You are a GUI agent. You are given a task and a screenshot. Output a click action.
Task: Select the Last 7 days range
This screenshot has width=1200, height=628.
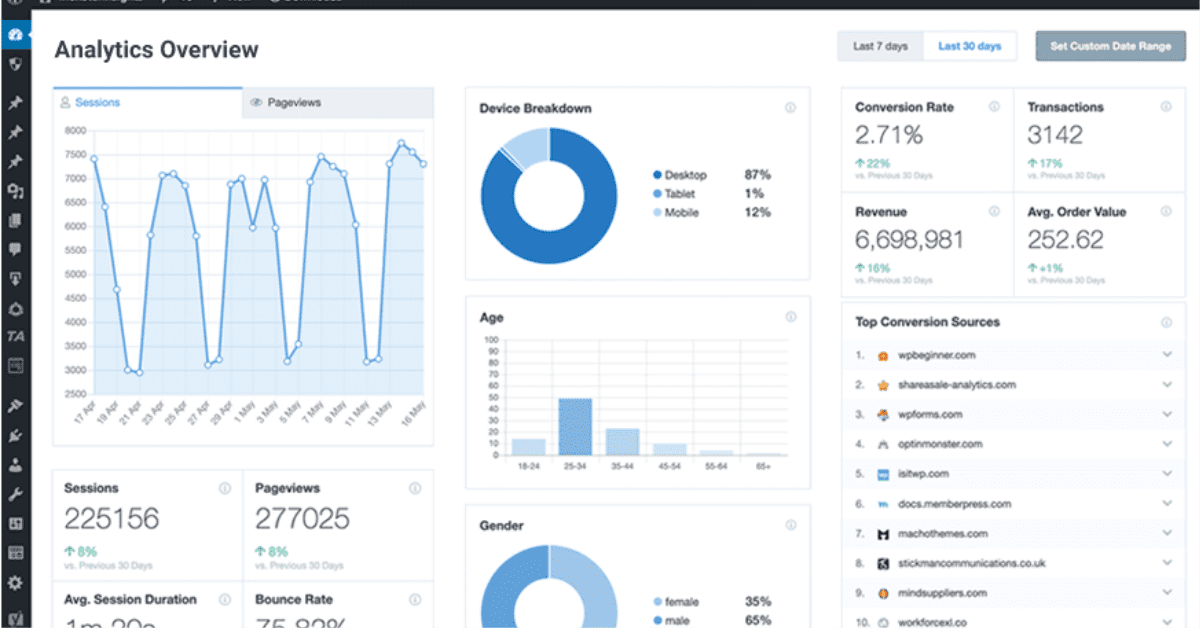coord(880,46)
